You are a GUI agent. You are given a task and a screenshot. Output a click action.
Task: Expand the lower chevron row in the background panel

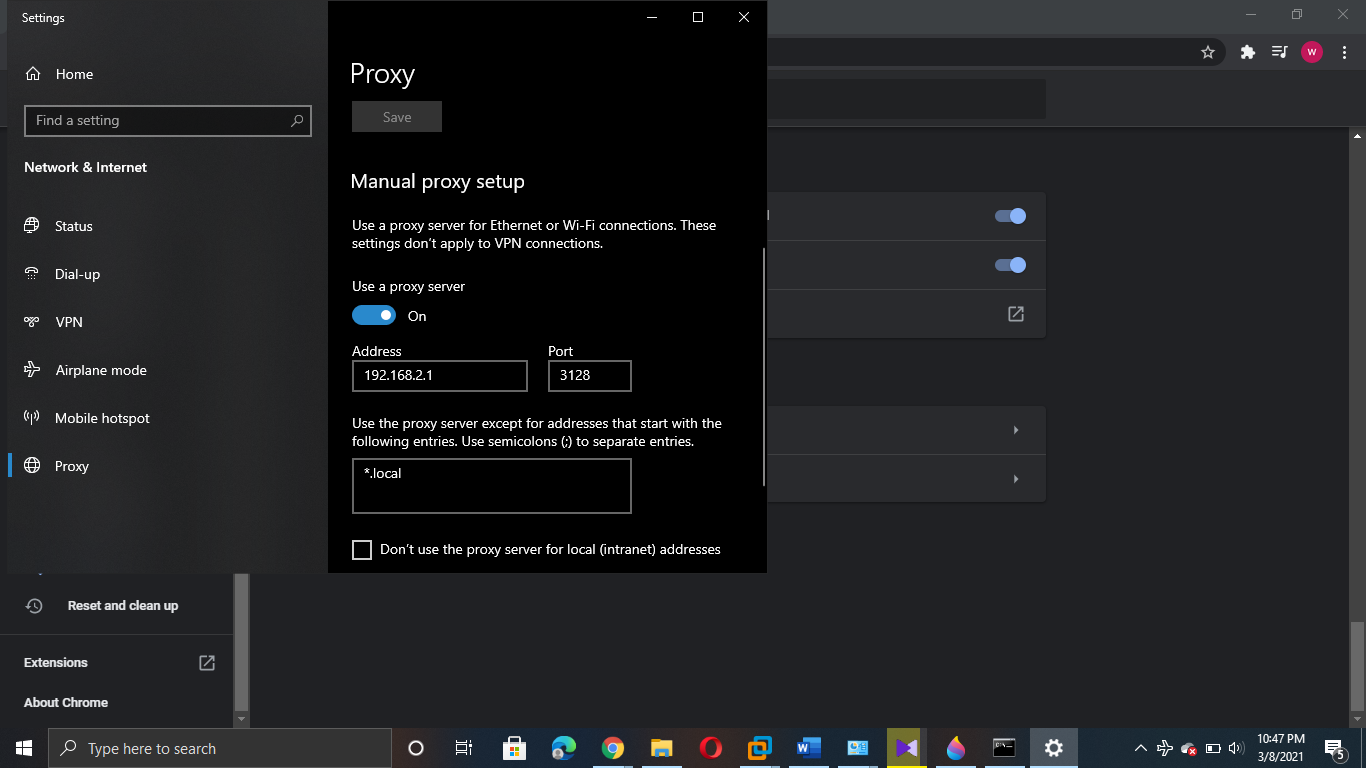pyautogui.click(x=1015, y=478)
